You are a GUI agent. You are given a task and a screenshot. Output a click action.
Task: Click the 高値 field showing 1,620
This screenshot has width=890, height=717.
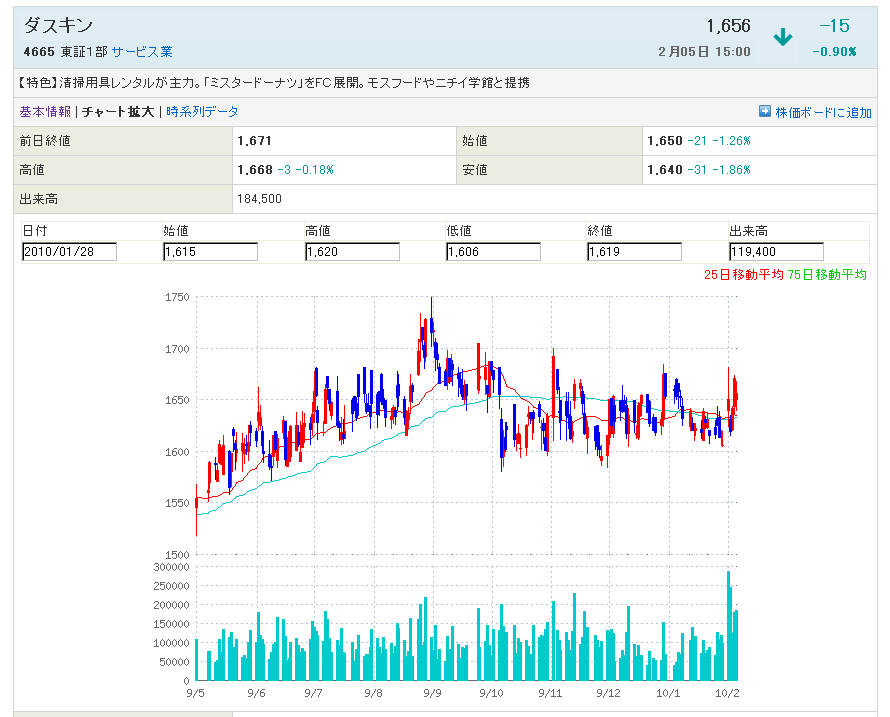tap(352, 252)
